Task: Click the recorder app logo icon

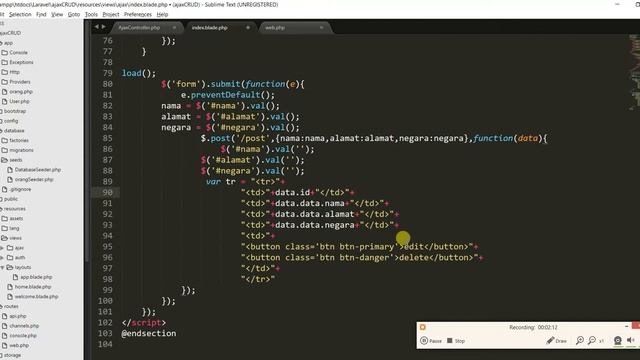Action: click(422, 327)
